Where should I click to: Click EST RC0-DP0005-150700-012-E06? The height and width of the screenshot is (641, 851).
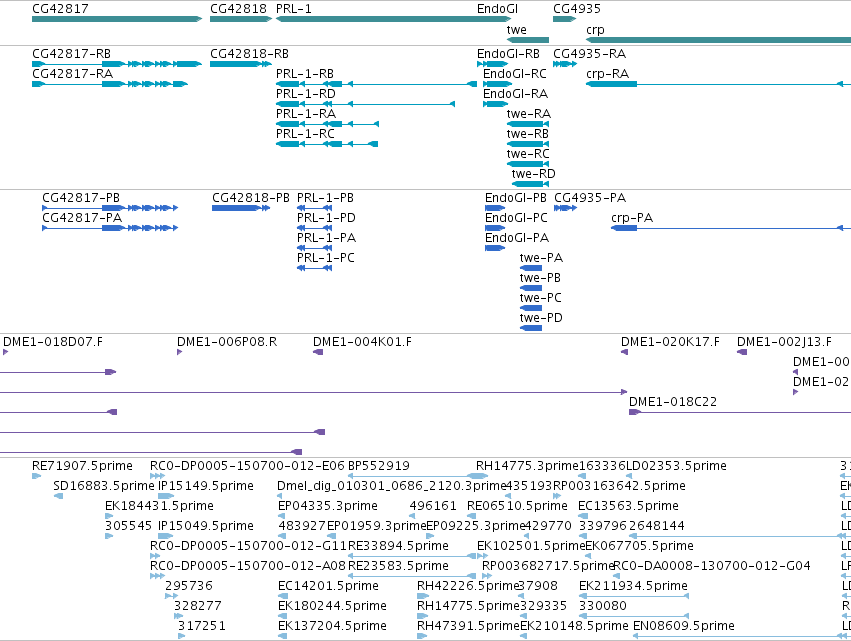click(157, 476)
